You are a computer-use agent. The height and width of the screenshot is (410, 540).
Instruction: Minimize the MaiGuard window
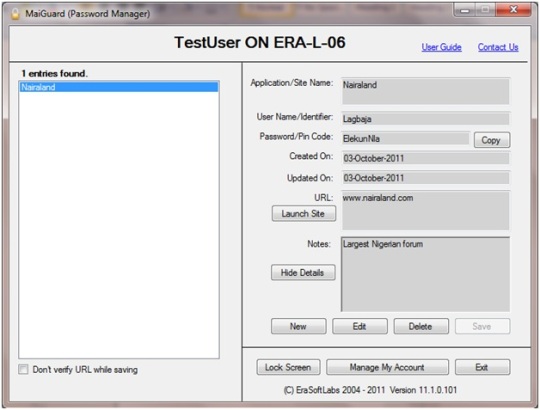tap(465, 10)
